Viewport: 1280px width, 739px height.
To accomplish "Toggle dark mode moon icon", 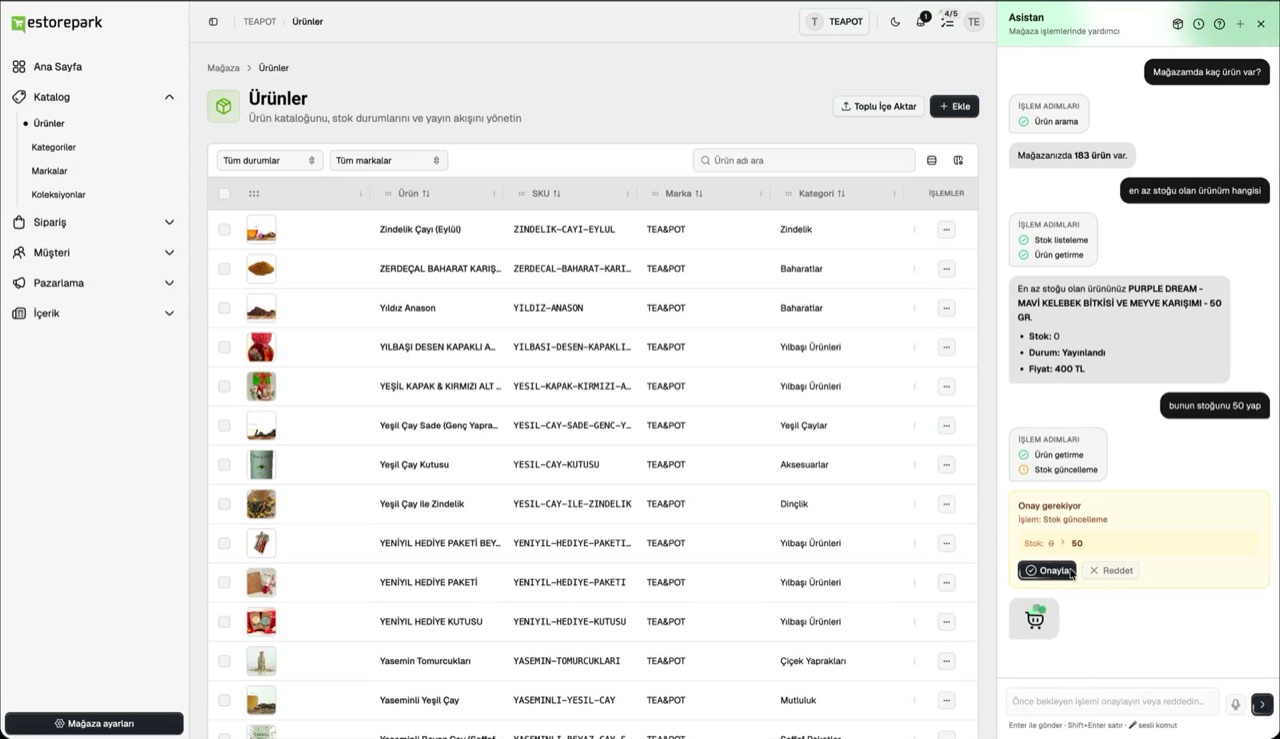I will click(895, 22).
